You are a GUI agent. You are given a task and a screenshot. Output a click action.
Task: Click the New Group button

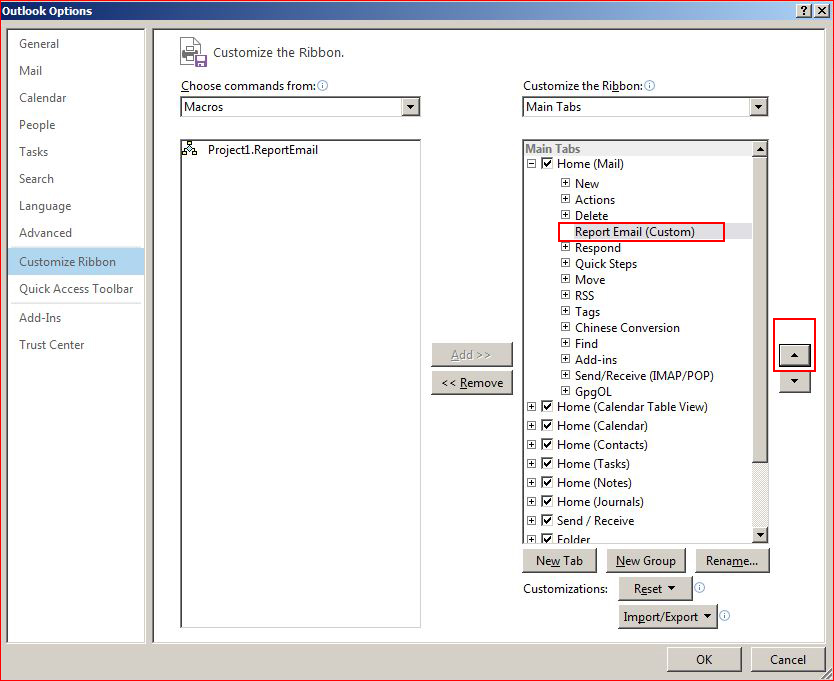pyautogui.click(x=646, y=561)
